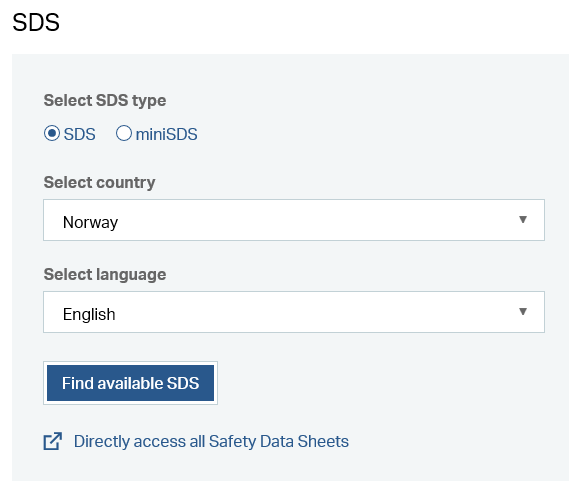Choose the SDS label text next to radio
Screen dimensions: 569x481
click(x=79, y=134)
